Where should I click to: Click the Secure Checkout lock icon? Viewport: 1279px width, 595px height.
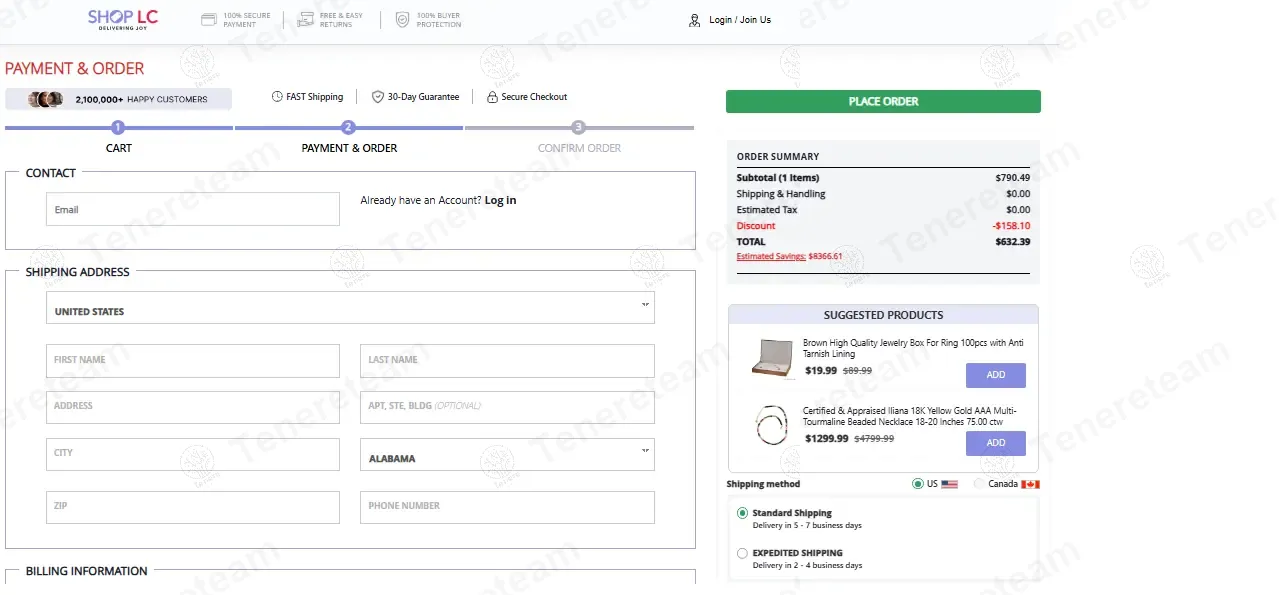pyautogui.click(x=492, y=97)
